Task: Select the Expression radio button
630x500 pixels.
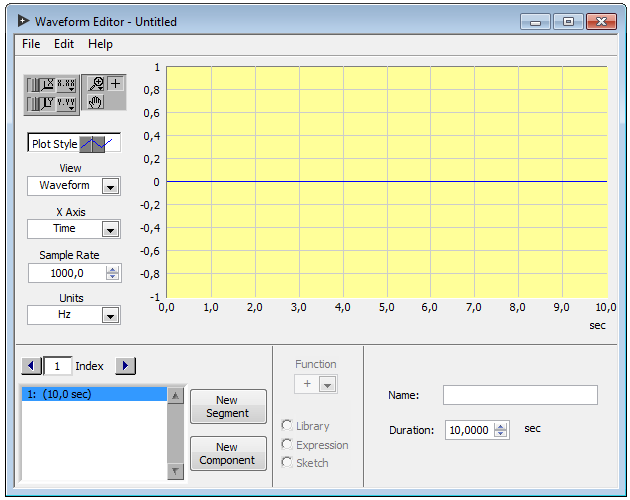Action: (287, 445)
